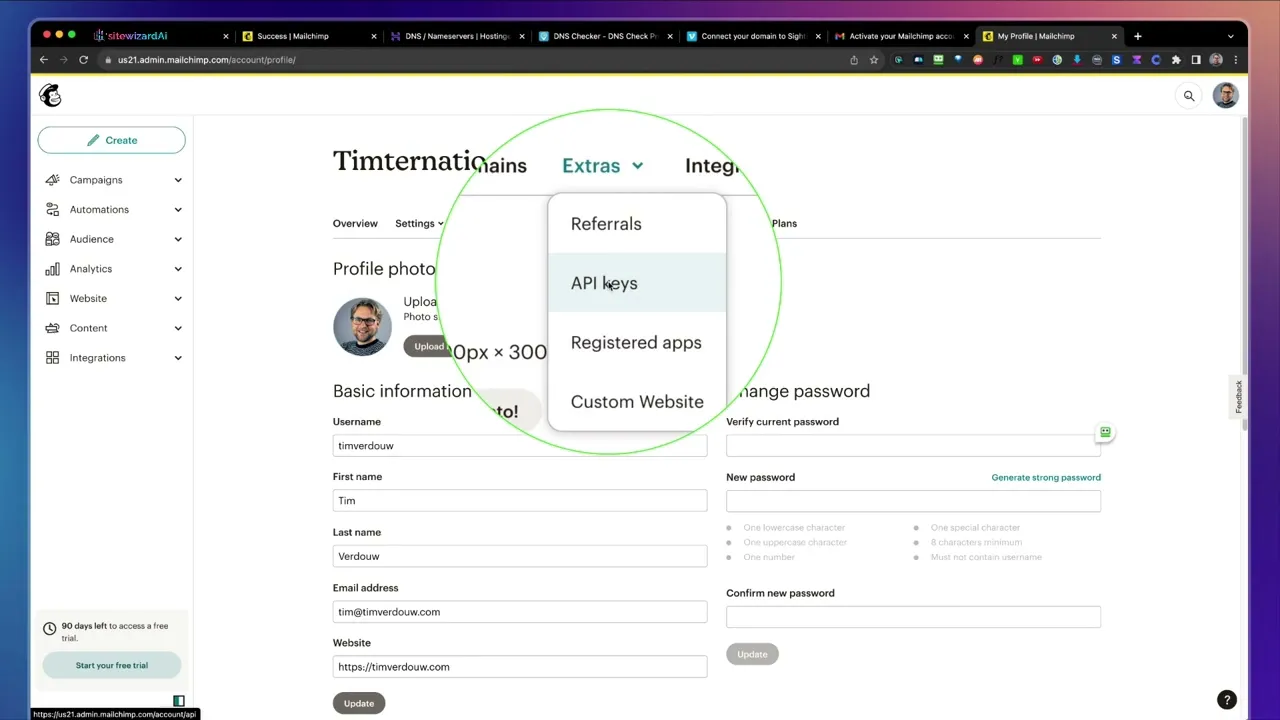This screenshot has width=1280, height=720.
Task: Click the browser address bar URL
Action: point(206,60)
